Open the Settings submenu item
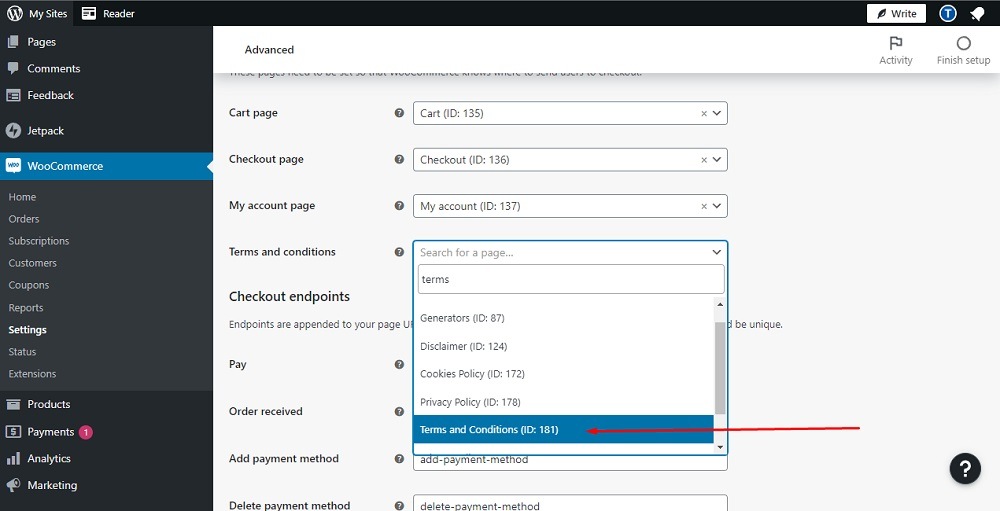1000x511 pixels. (27, 330)
